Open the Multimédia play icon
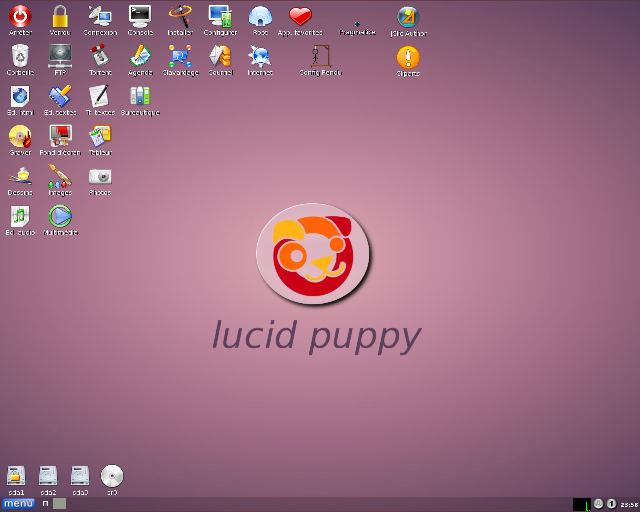The height and width of the screenshot is (512, 640). pos(60,216)
